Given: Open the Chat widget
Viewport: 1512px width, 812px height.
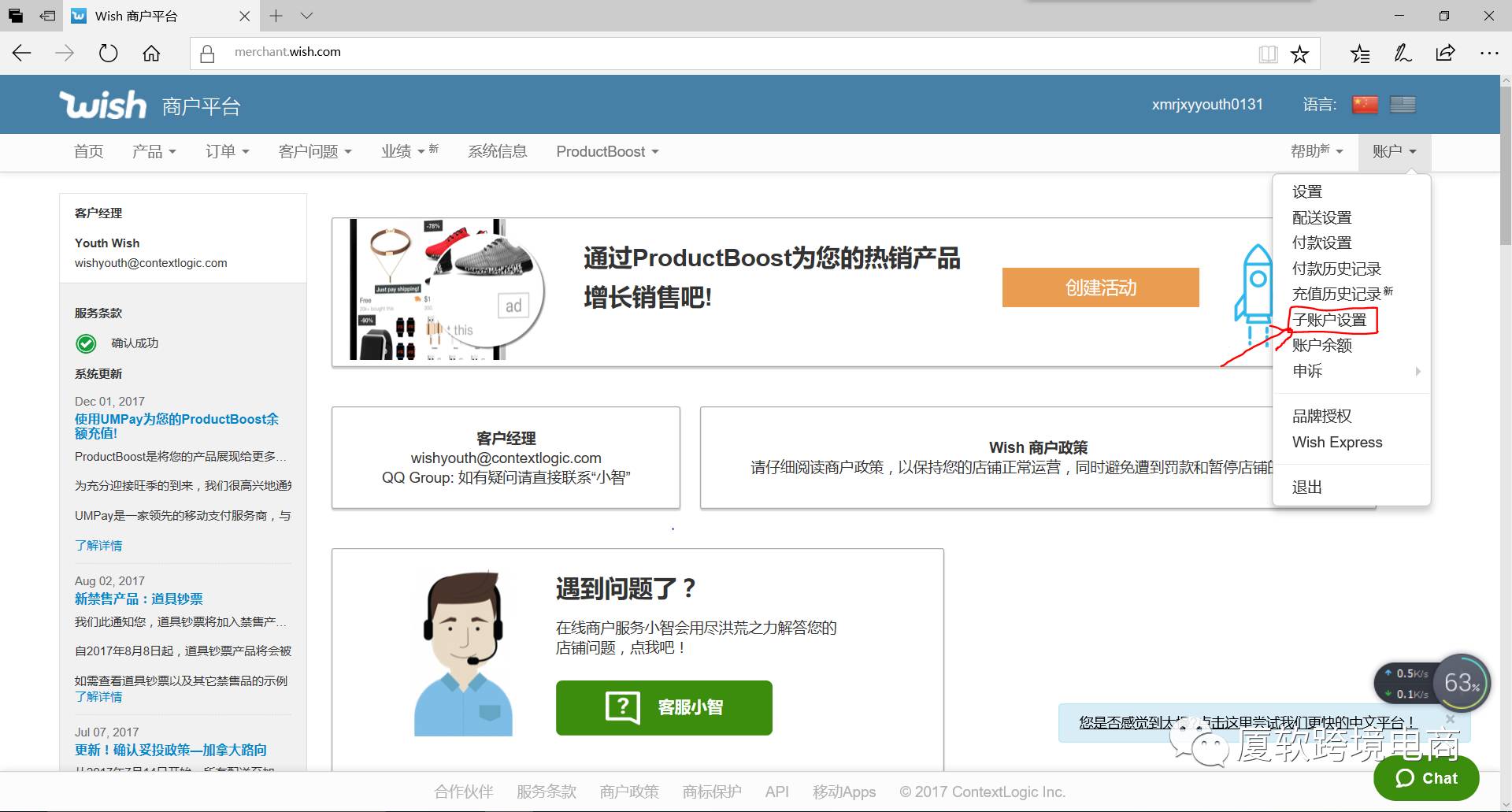Looking at the screenshot, I should click(1426, 778).
